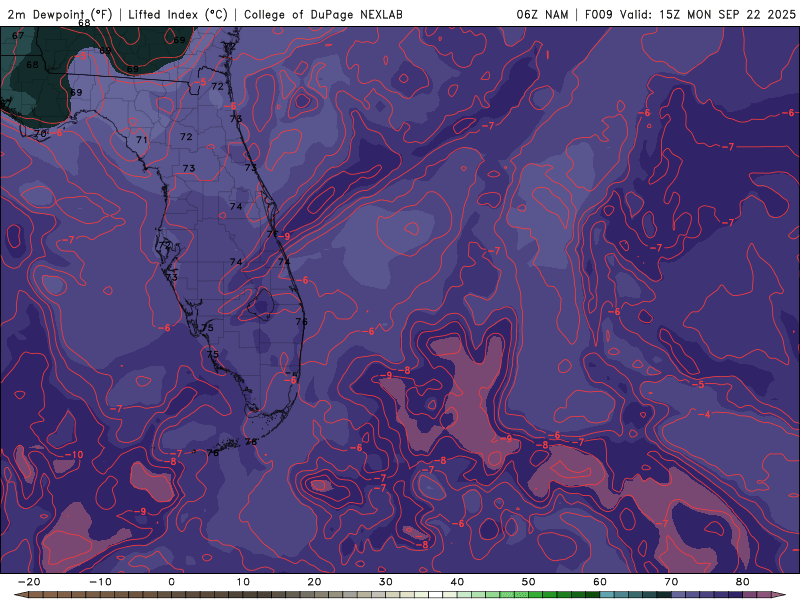800x600 pixels.
Task: Click the -20 label on the color scale
Action: point(29,582)
